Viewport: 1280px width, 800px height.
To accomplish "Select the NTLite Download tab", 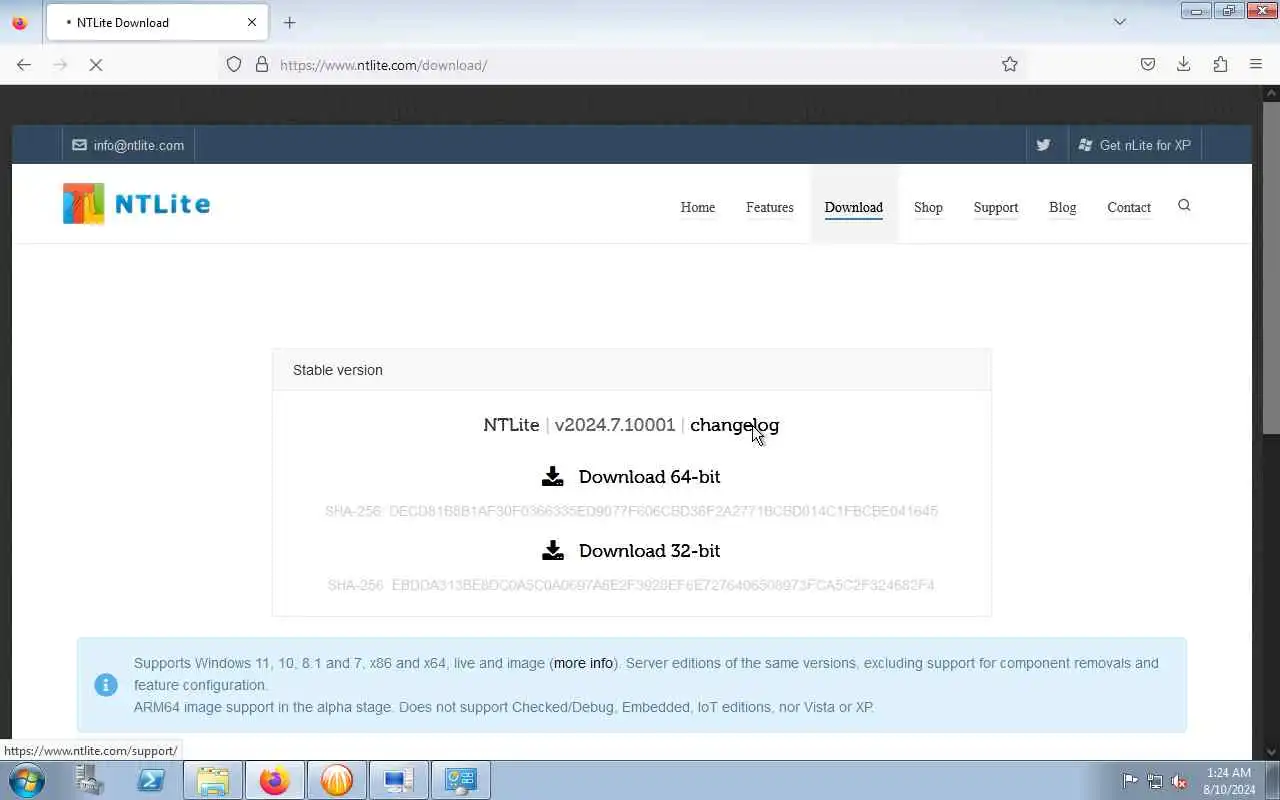I will click(x=157, y=22).
